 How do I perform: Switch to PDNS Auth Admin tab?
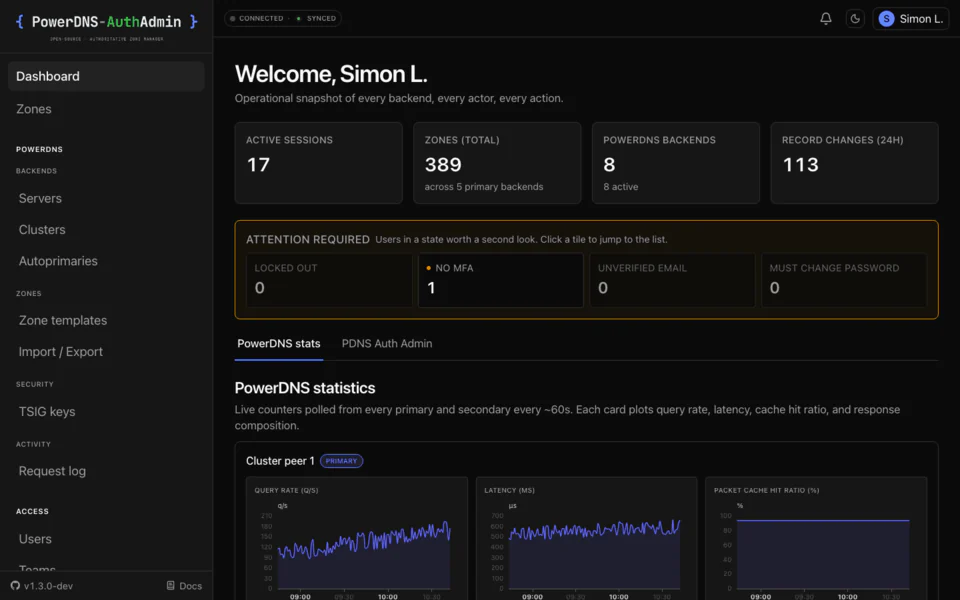[x=387, y=343]
